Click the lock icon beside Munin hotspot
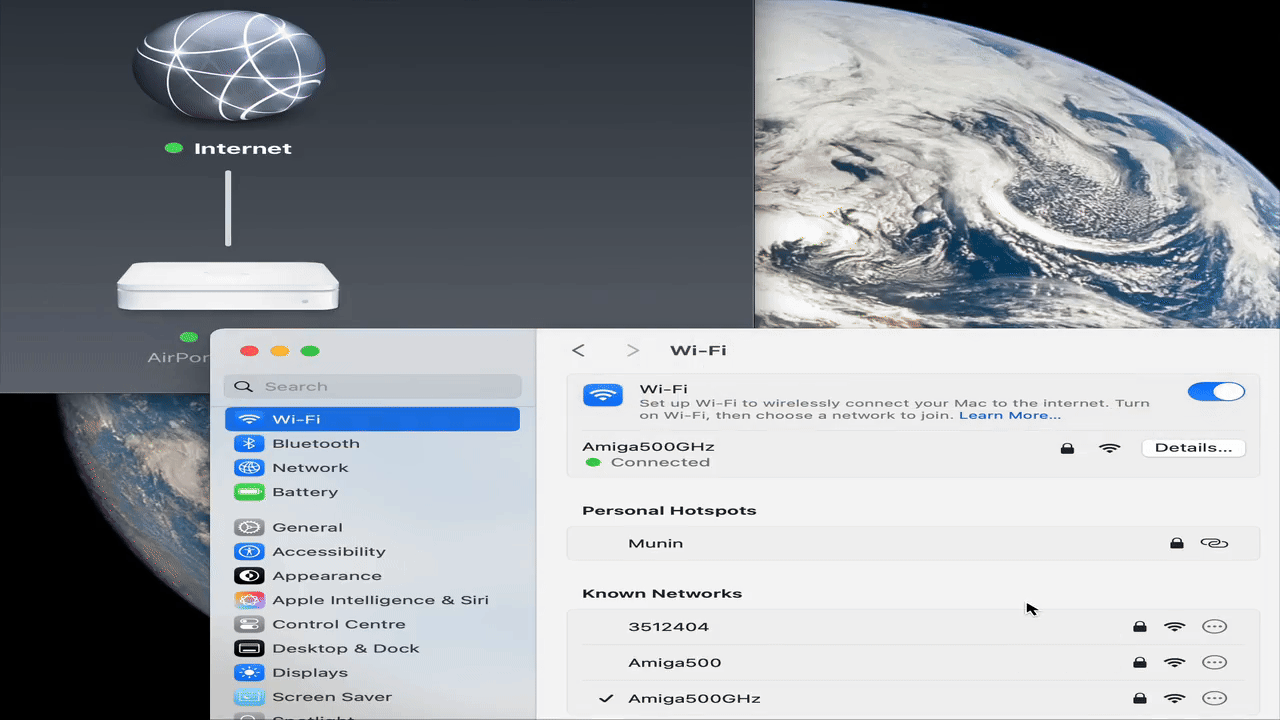This screenshot has width=1280, height=720. click(x=1177, y=543)
